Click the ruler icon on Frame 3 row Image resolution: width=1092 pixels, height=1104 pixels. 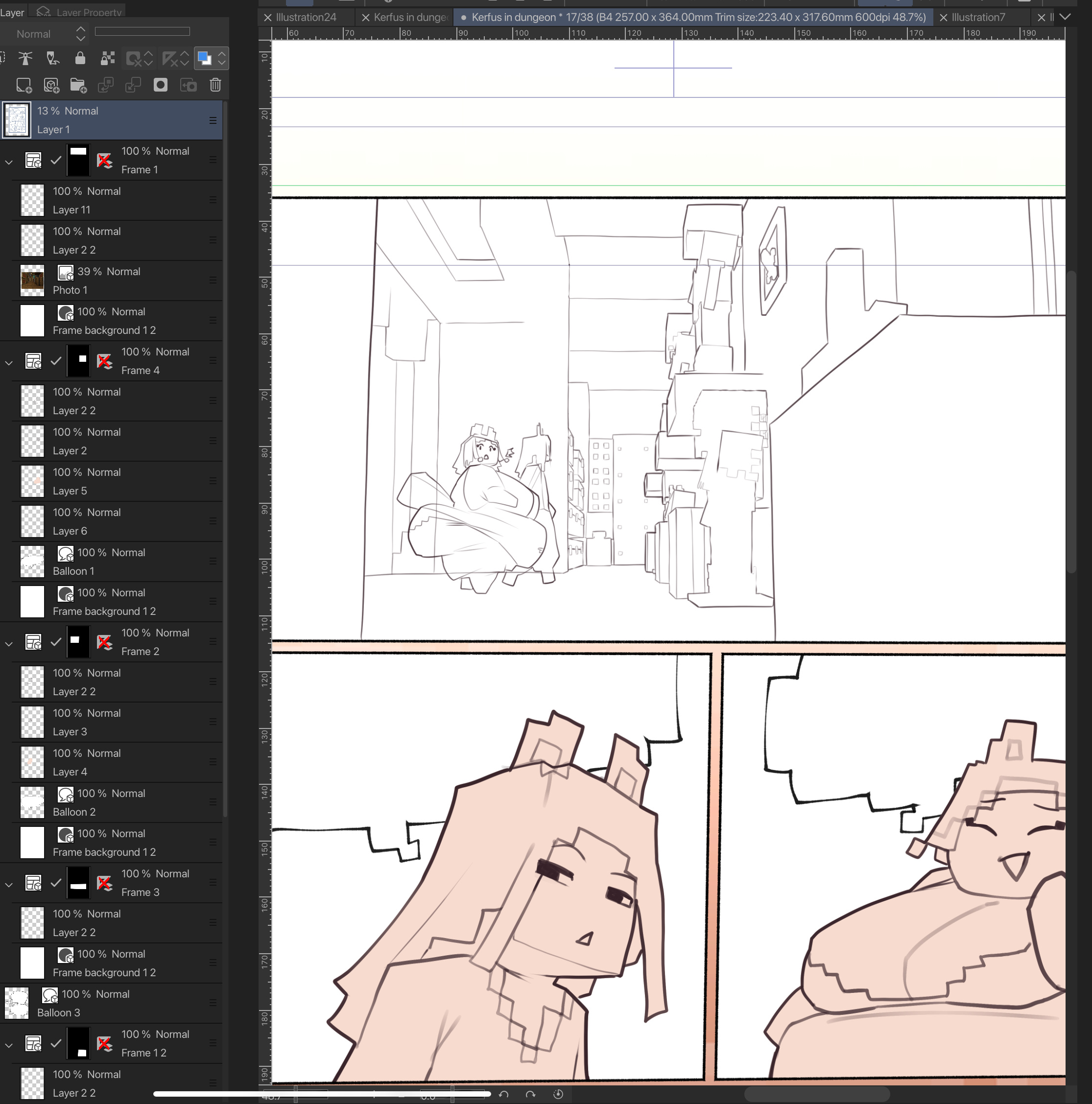[x=105, y=883]
